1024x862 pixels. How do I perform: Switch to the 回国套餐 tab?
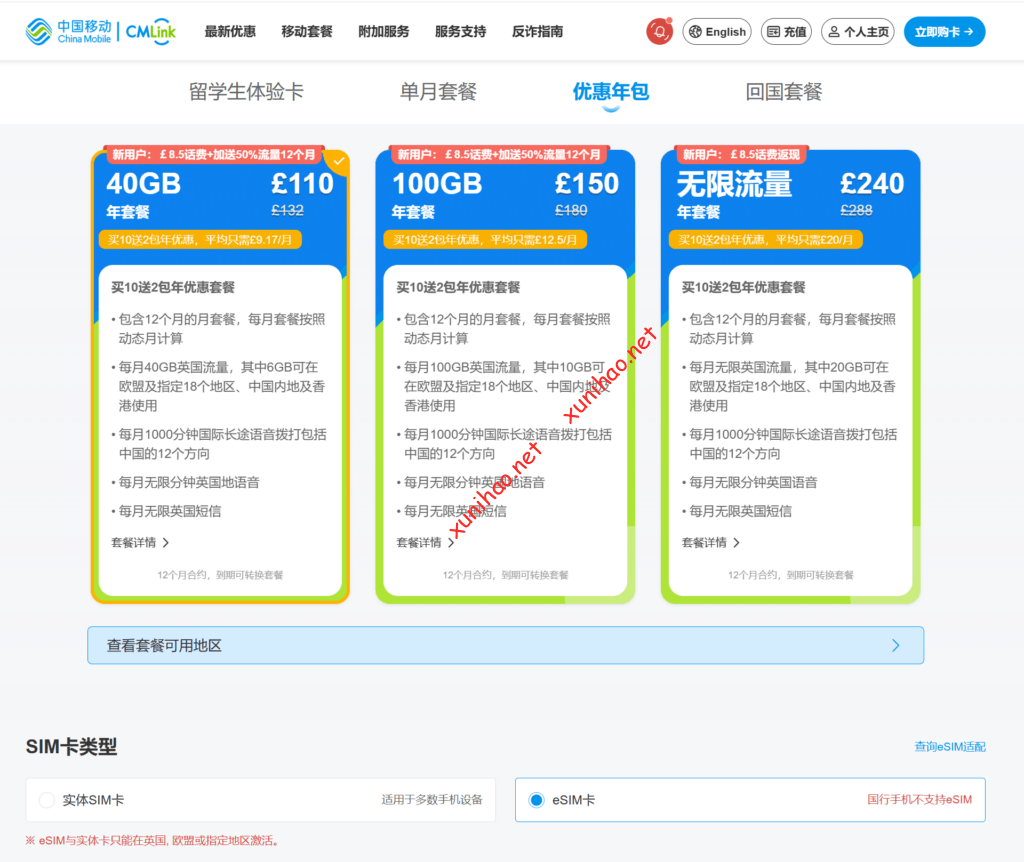click(x=783, y=92)
